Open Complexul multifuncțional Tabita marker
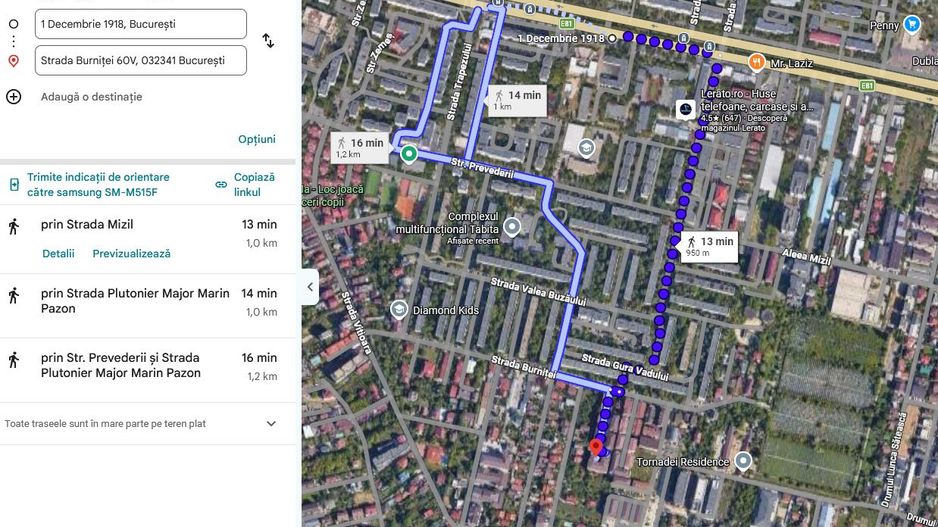 pyautogui.click(x=511, y=227)
